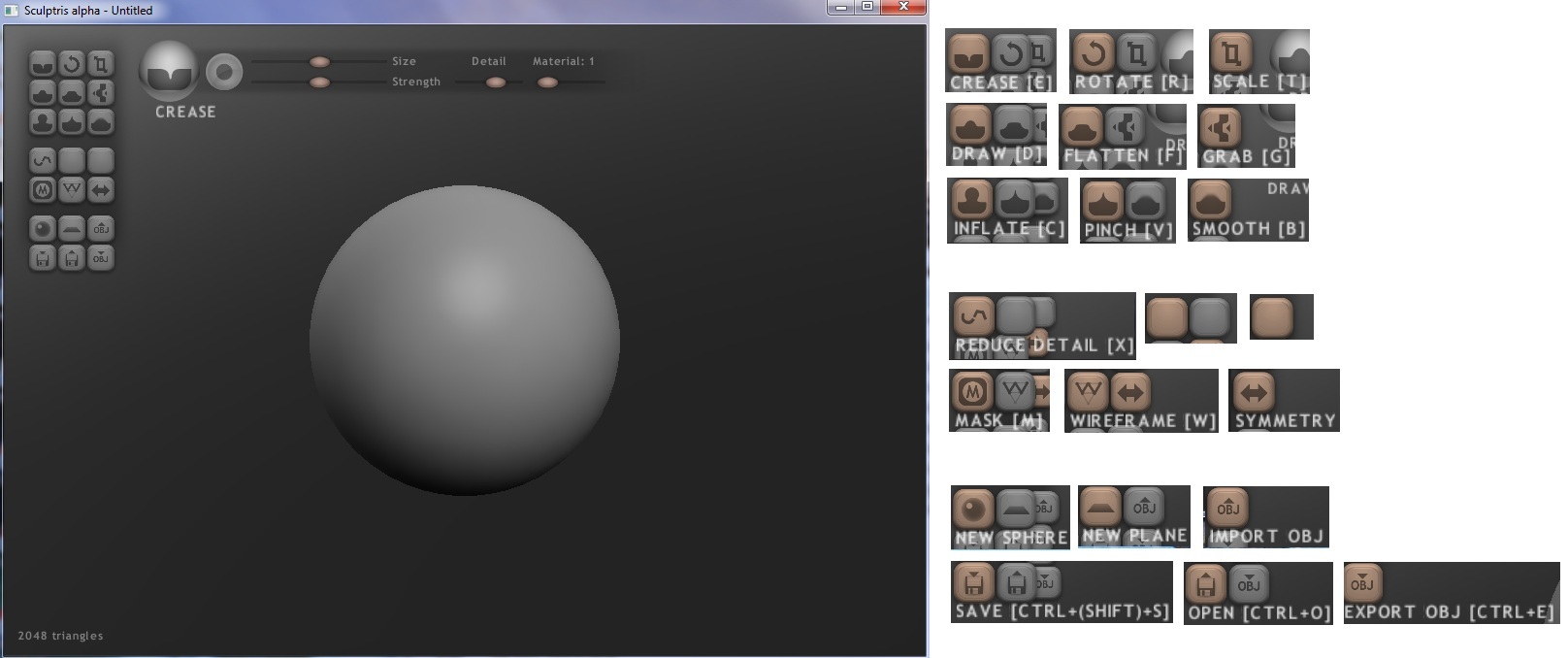Viewport: 1568px width, 658px height.
Task: Click the 'SYMMETRY' label in the reference chart
Action: pyautogui.click(x=1286, y=421)
